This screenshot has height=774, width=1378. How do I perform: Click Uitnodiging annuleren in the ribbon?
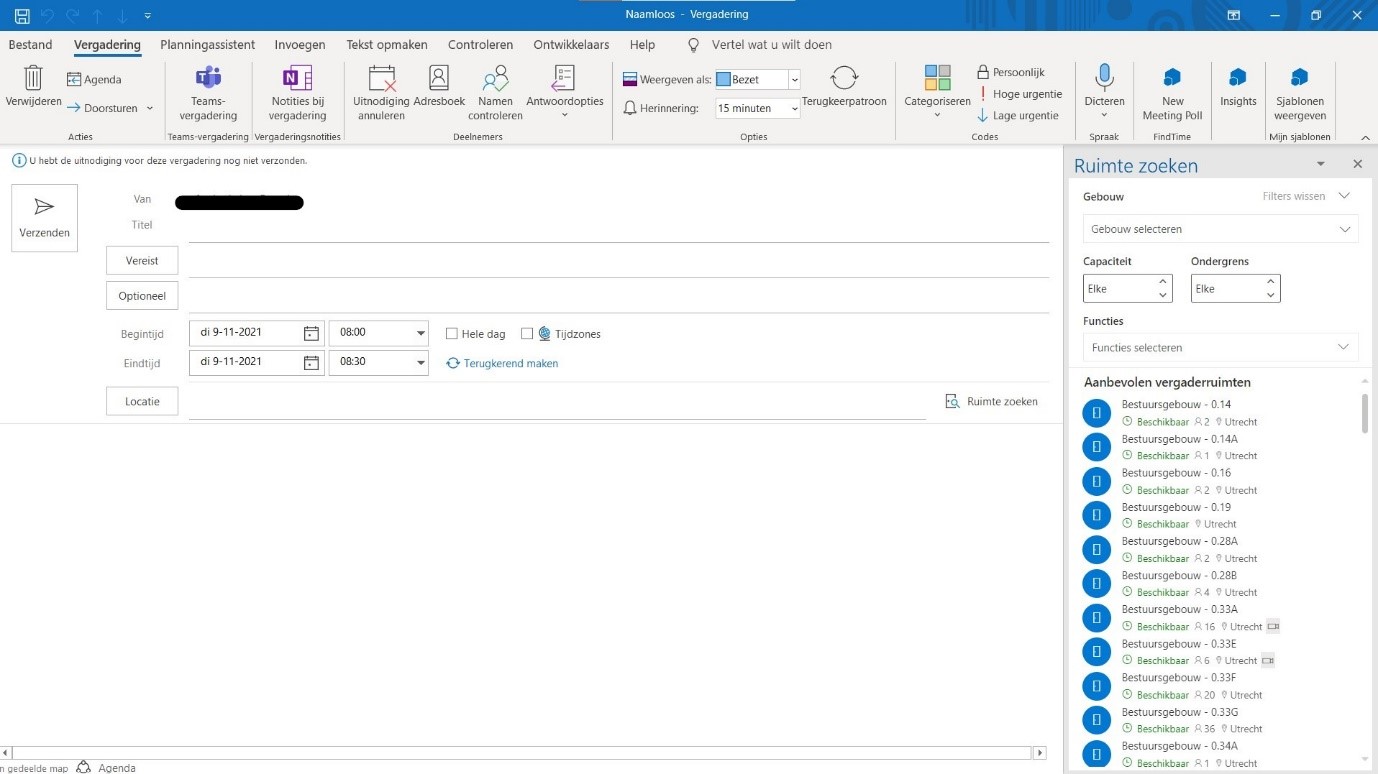click(381, 80)
